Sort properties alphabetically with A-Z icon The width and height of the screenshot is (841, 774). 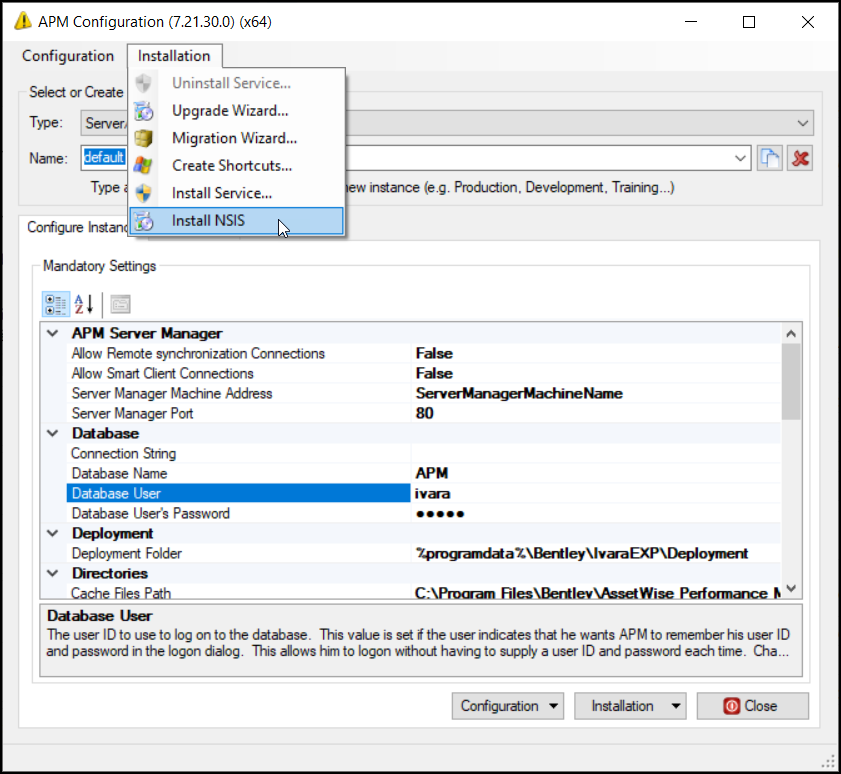pyautogui.click(x=84, y=304)
